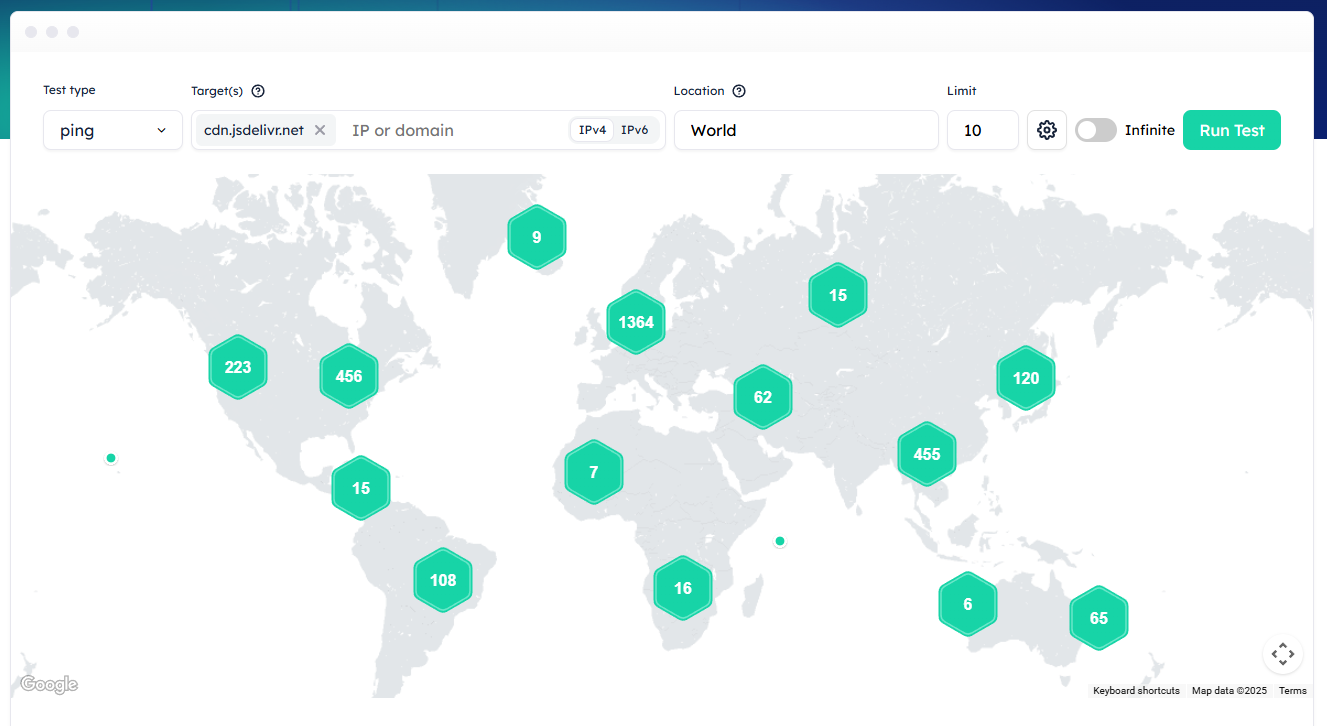The height and width of the screenshot is (726, 1327).
Task: Open the settings gear icon
Action: [x=1047, y=130]
